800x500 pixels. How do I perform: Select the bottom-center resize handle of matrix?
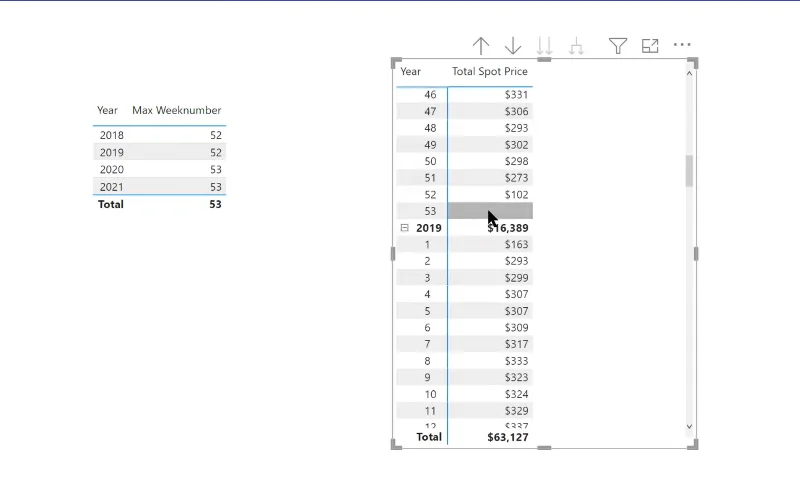coord(544,448)
